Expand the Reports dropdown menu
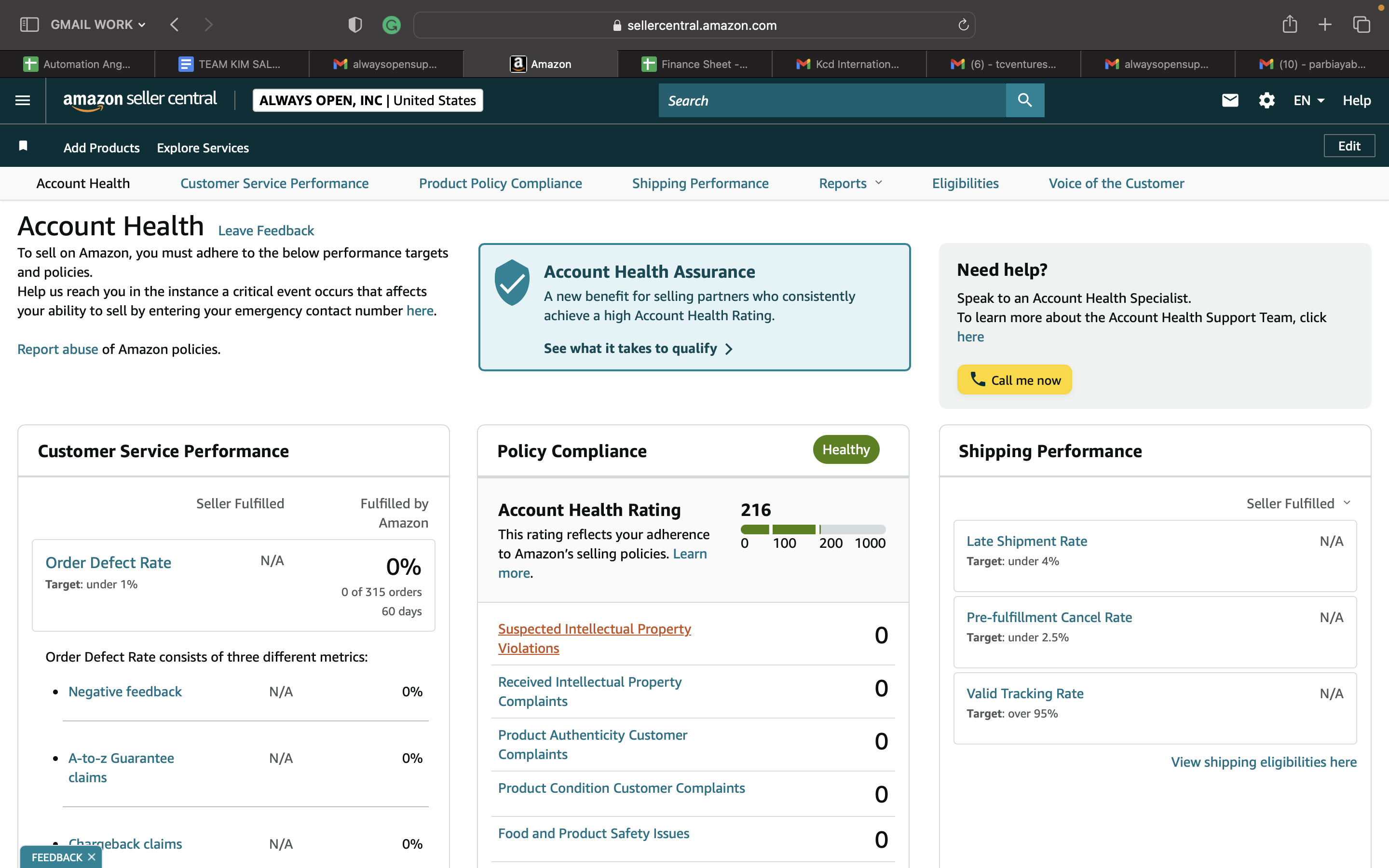The image size is (1389, 868). tap(850, 183)
